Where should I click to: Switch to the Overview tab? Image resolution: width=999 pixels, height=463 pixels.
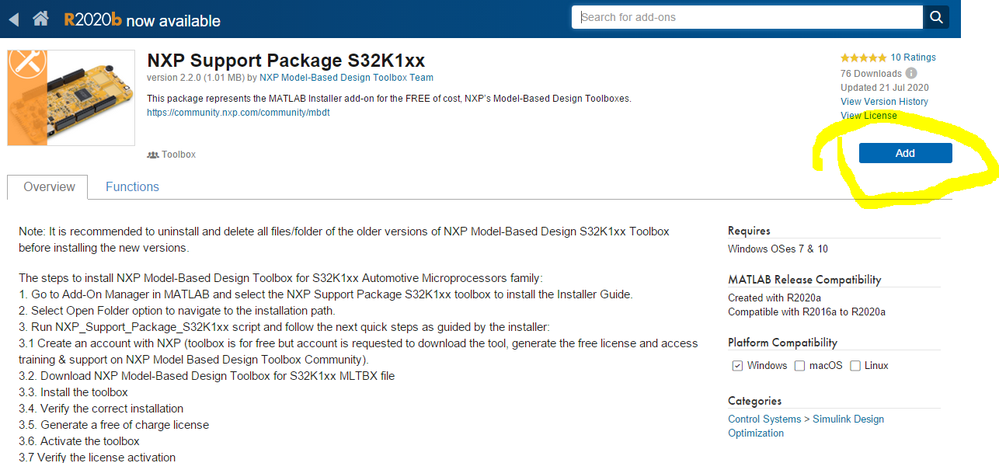49,187
